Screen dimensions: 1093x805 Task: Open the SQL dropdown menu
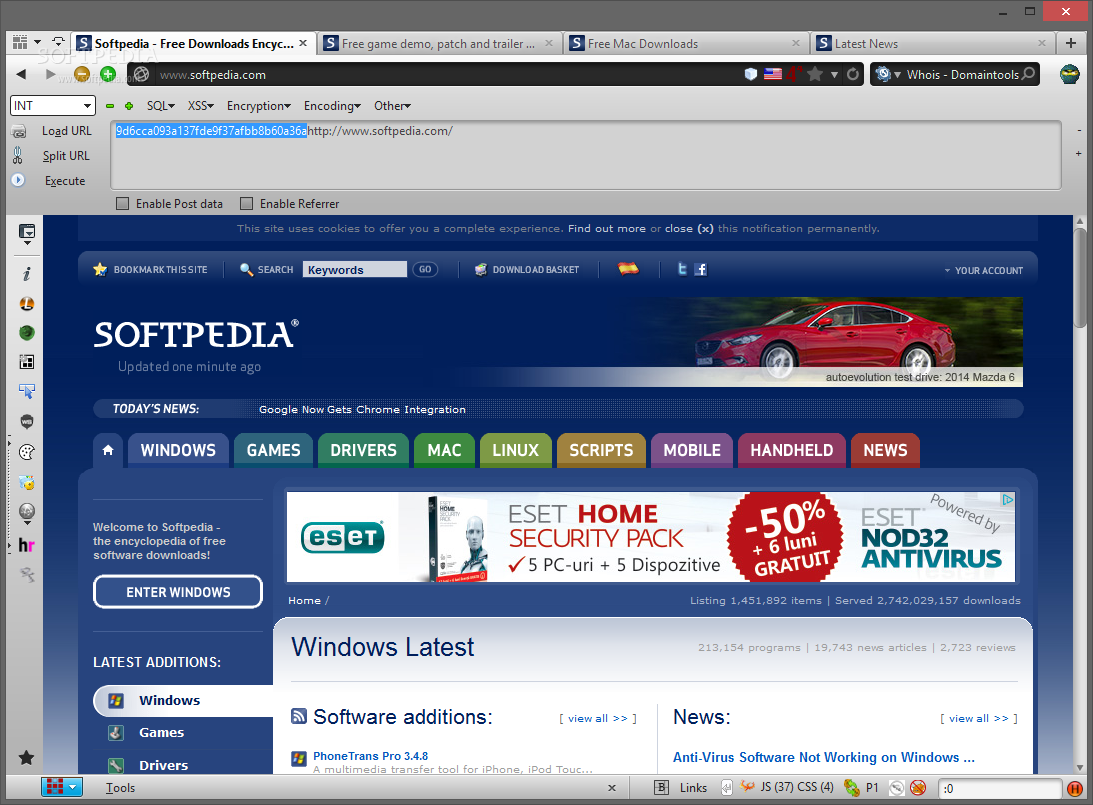(161, 106)
